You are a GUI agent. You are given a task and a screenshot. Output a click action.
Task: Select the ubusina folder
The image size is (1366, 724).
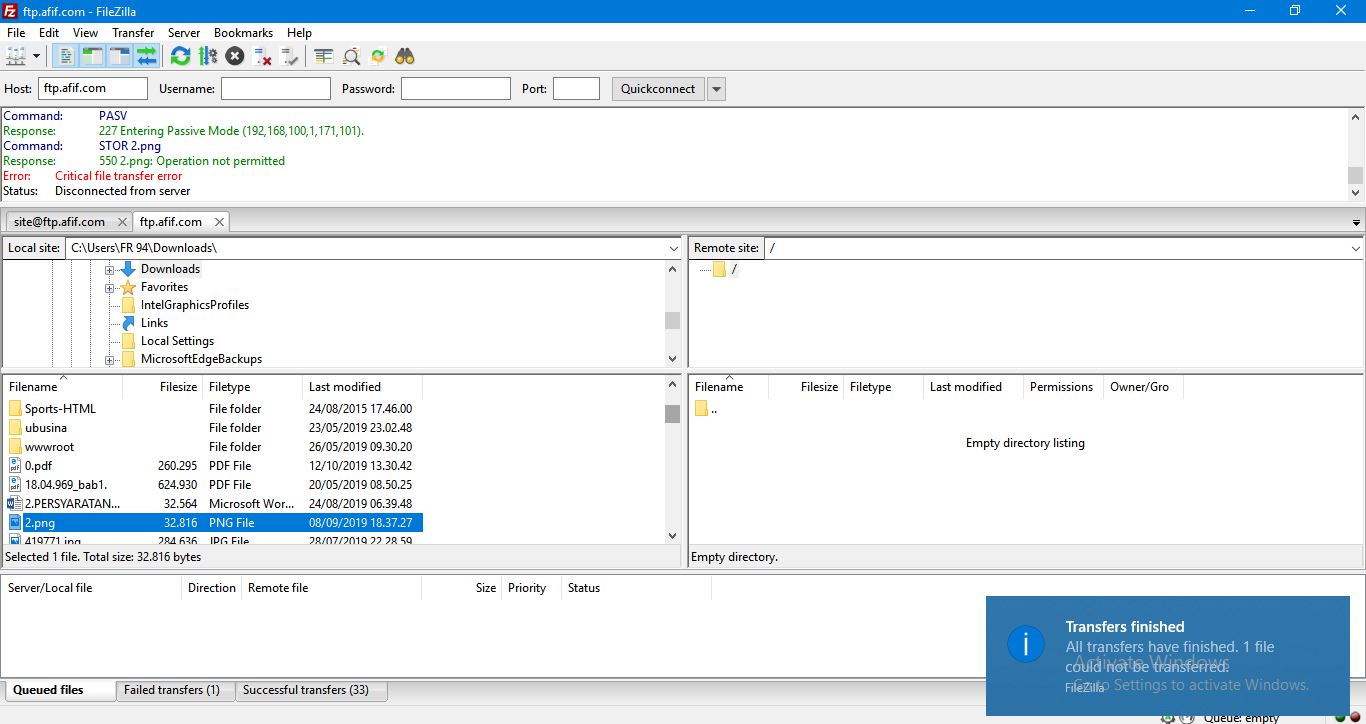pyautogui.click(x=214, y=428)
